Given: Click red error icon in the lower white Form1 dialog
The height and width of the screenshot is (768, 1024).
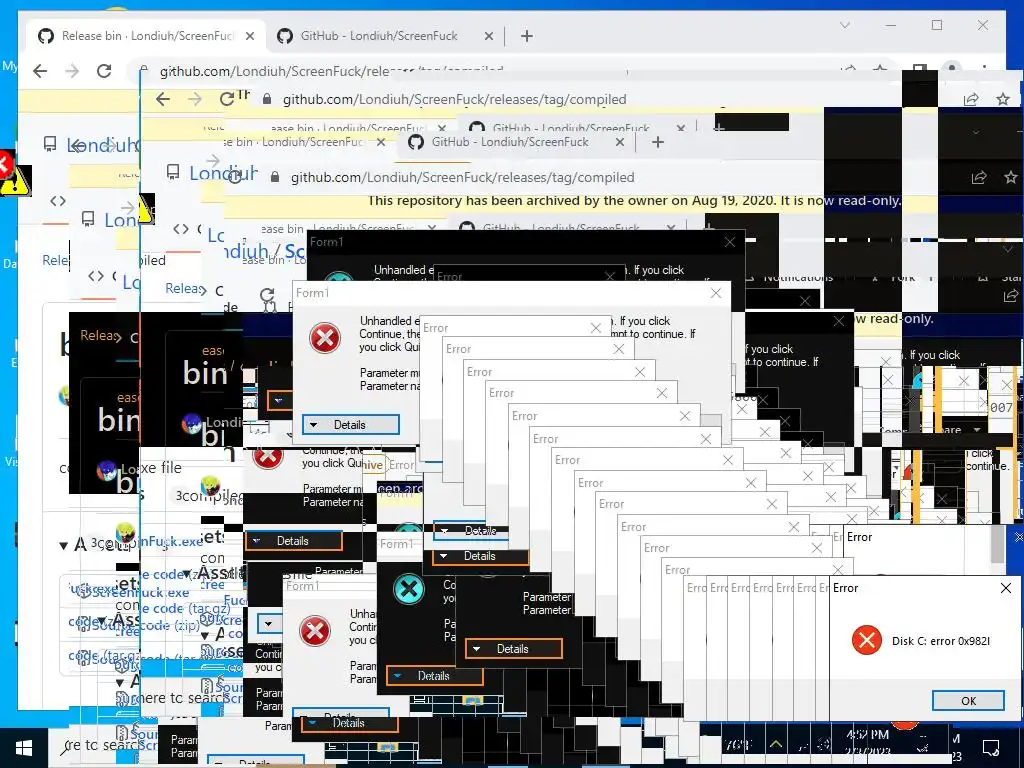Looking at the screenshot, I should tap(315, 632).
